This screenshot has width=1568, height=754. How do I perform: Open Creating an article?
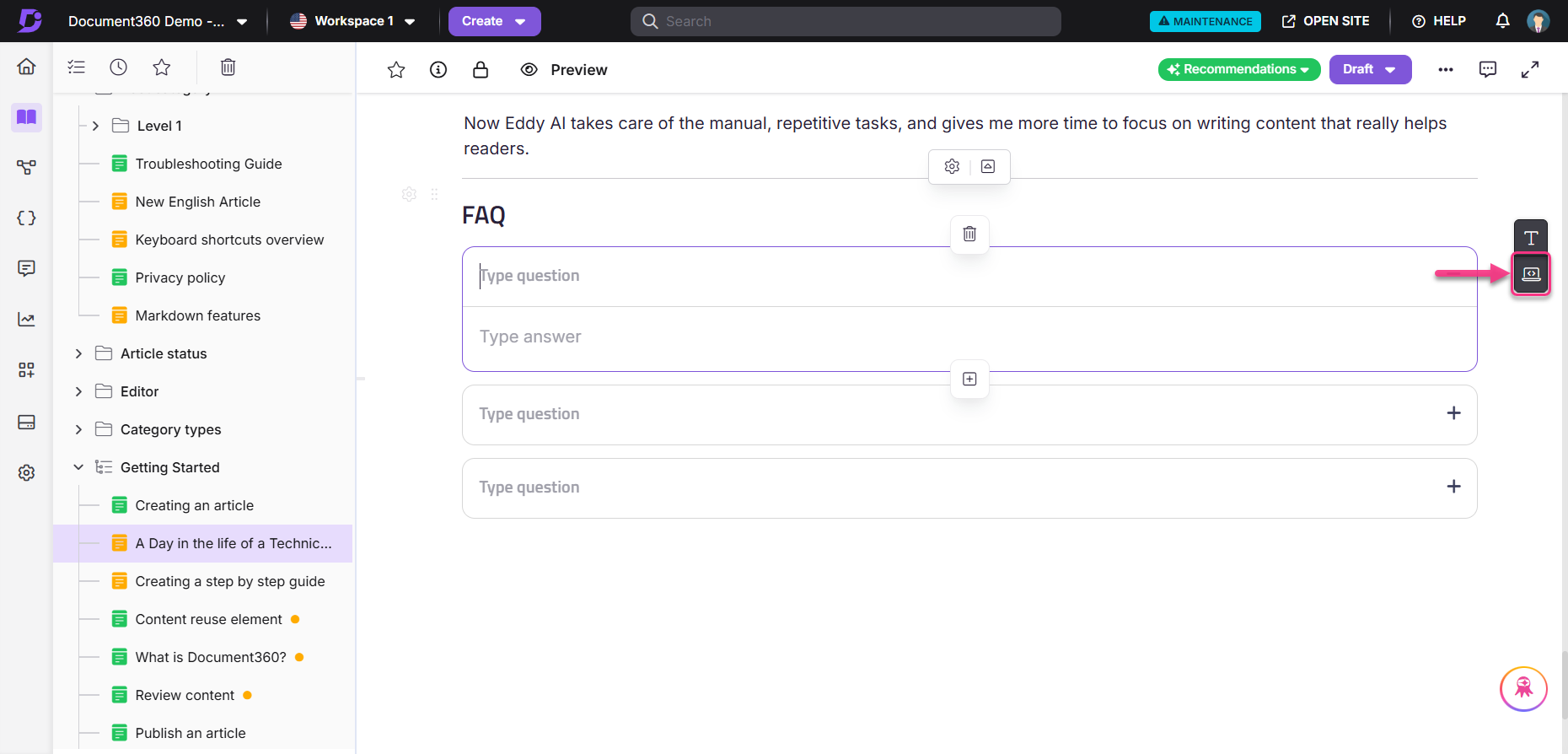(194, 505)
